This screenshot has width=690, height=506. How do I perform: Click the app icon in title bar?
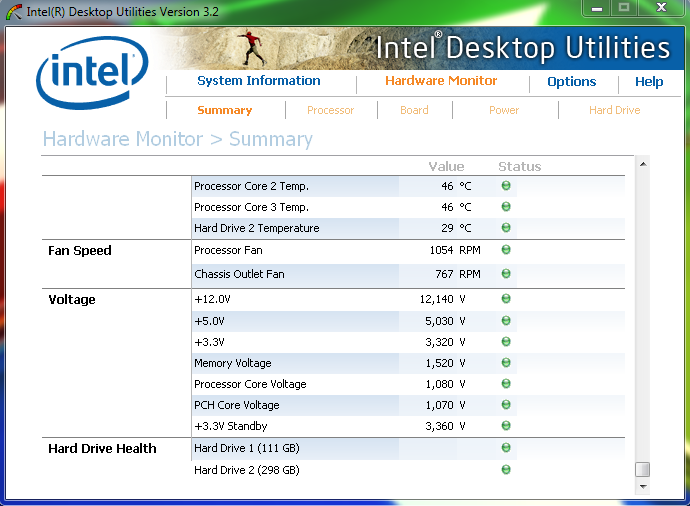14,12
